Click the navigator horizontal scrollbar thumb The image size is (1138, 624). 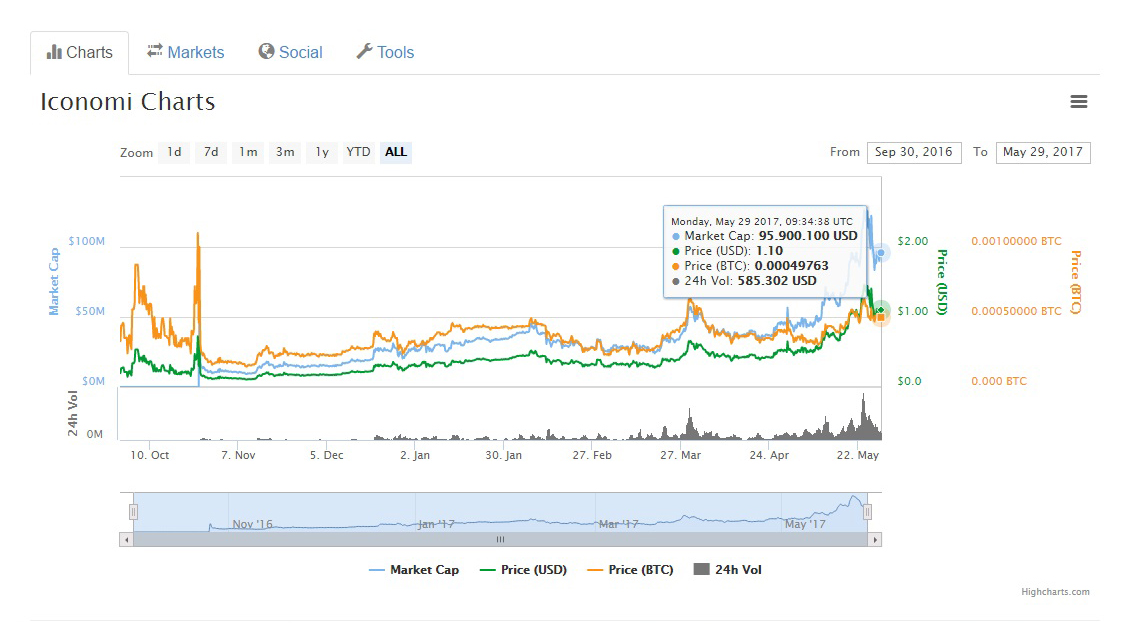[x=500, y=540]
